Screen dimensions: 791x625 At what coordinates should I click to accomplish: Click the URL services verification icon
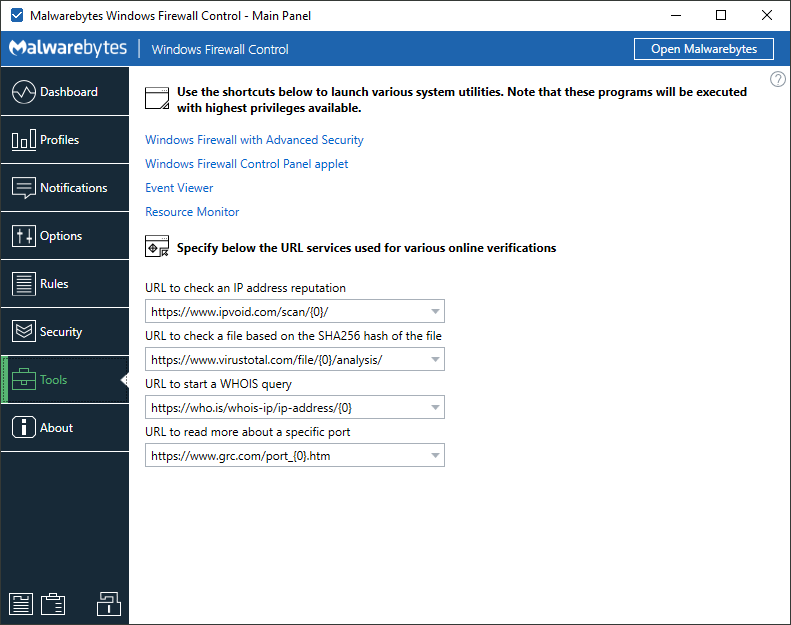[x=157, y=246]
